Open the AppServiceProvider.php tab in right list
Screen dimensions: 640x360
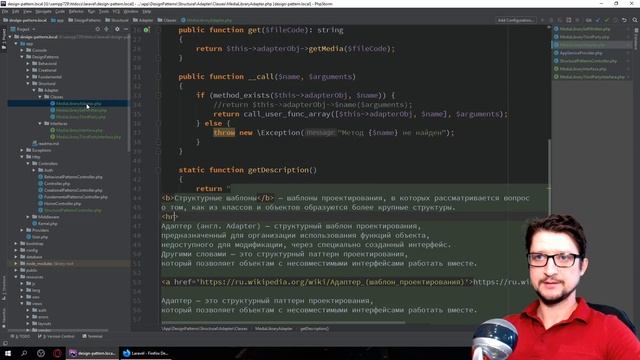coord(581,53)
